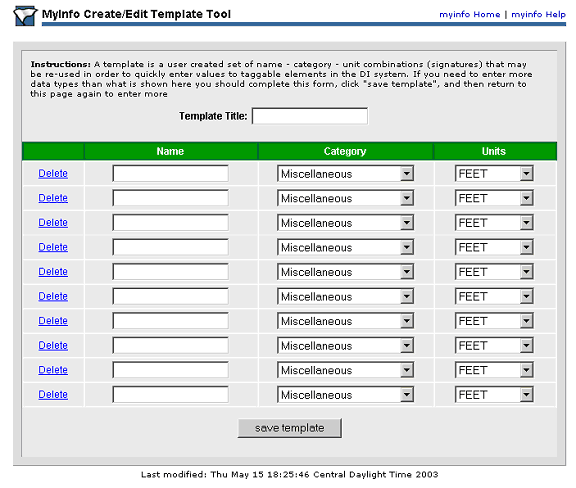Viewport: 576px width, 488px height.
Task: Delete the first template row
Action: [53, 173]
